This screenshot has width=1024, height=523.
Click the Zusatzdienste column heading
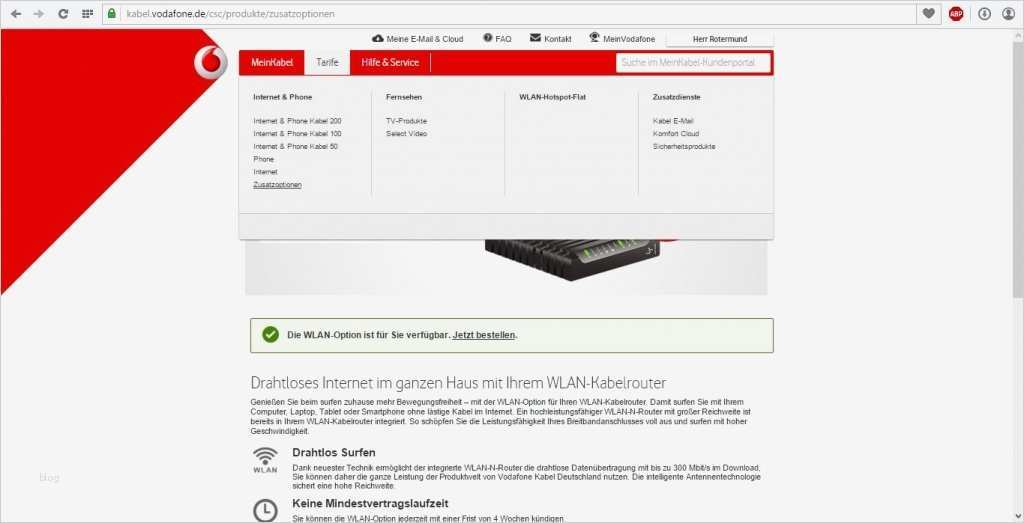(x=677, y=97)
